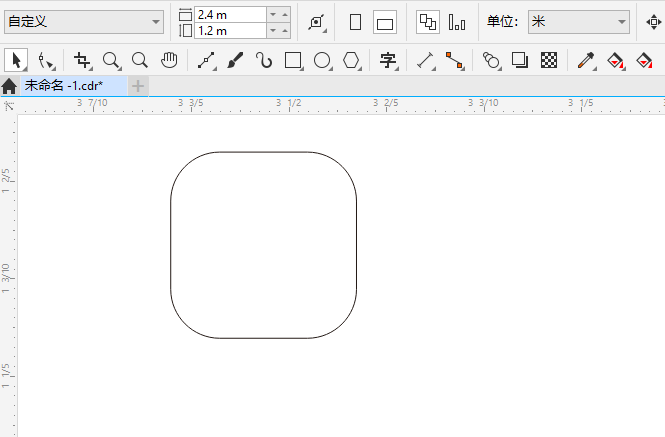Viewport: 665px width, 437px height.
Task: Select the Artistic Media brush tool
Action: (235, 61)
